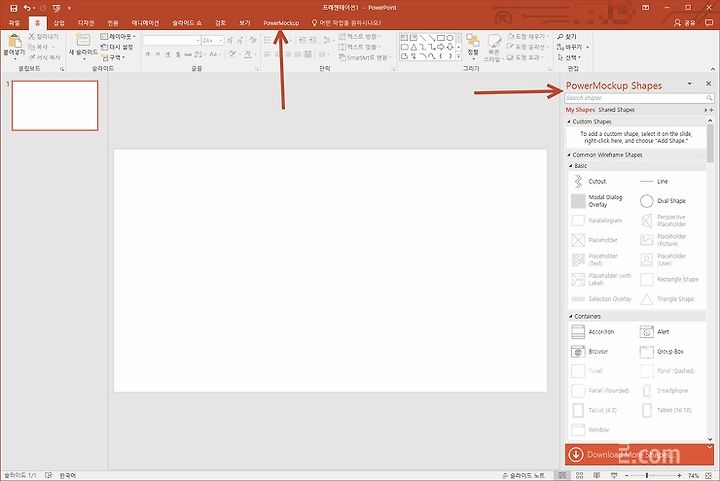Click the Tell Me search box
720x481 pixels.
pyautogui.click(x=347, y=22)
